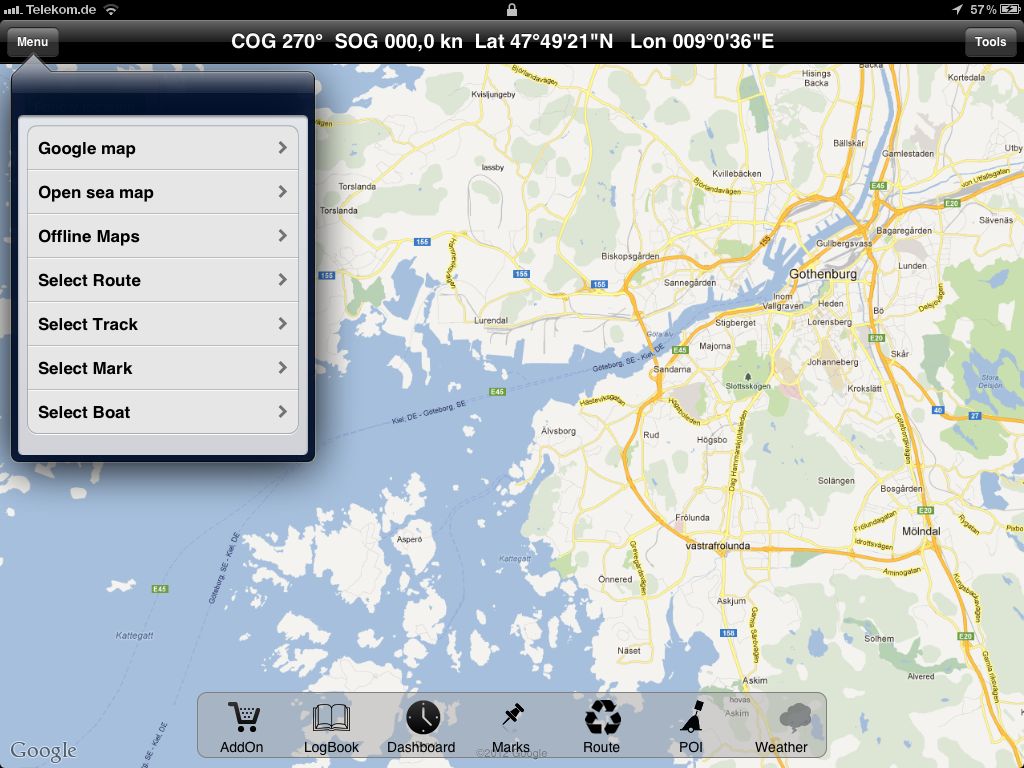The image size is (1024, 768).
Task: Tap the Slottsskogen park label
Action: click(x=748, y=386)
